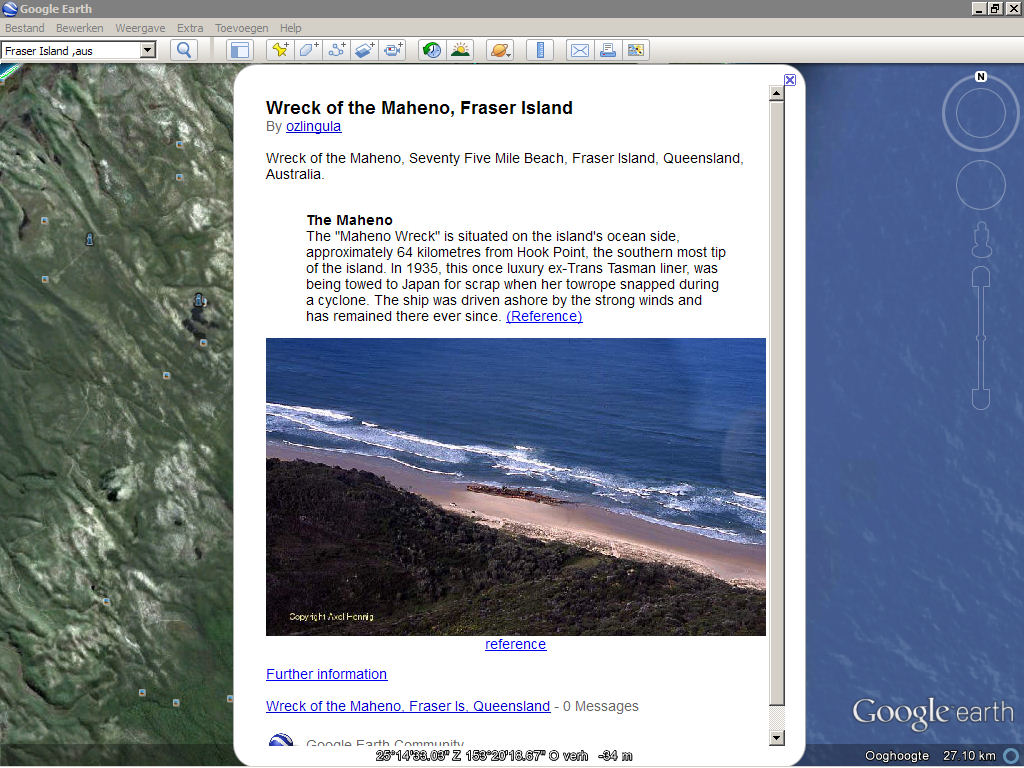Screen dimensions: 1024x768
Task: Select the add image overlay tool
Action: [x=364, y=50]
